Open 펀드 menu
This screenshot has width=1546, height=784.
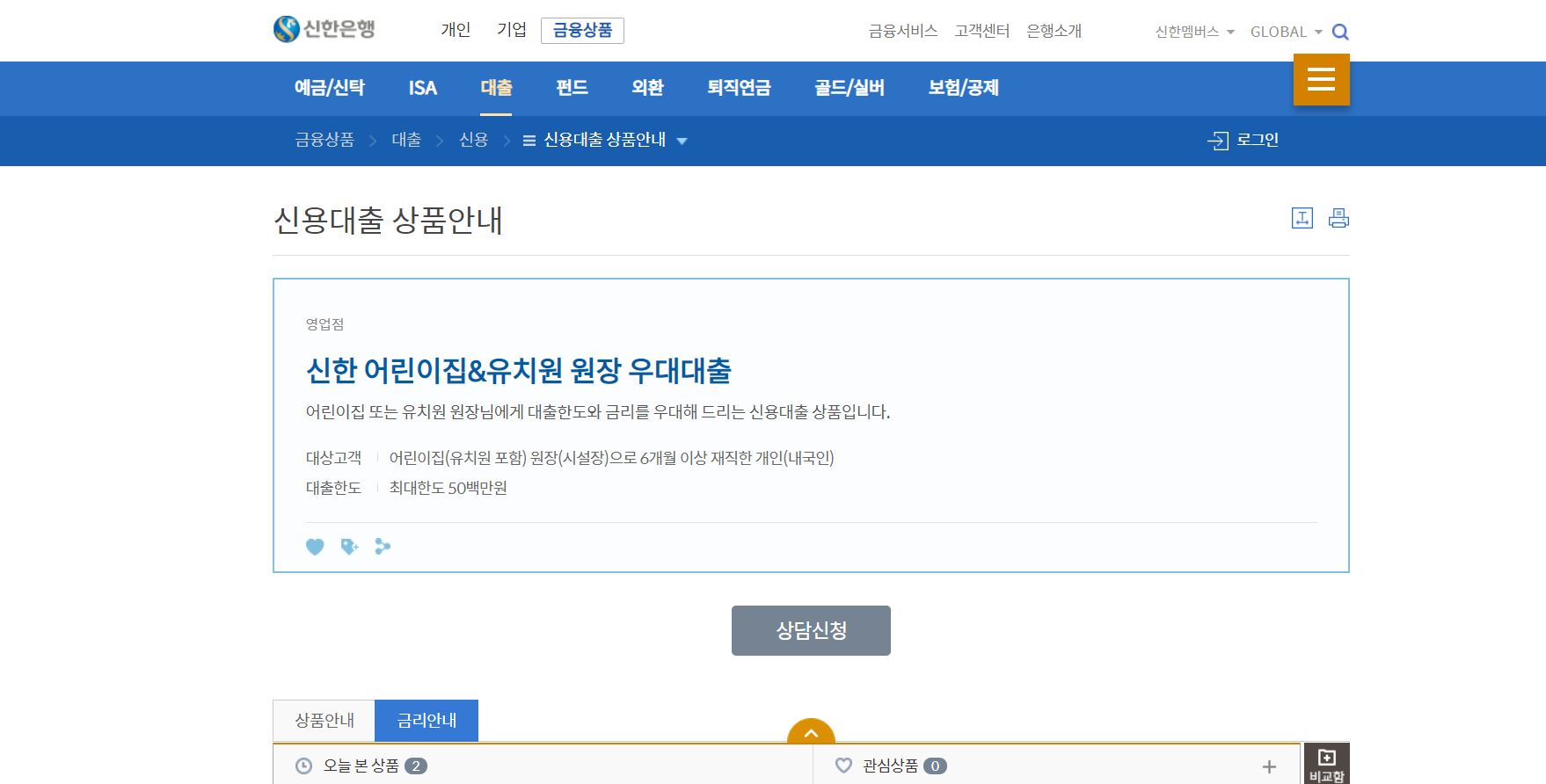[572, 88]
